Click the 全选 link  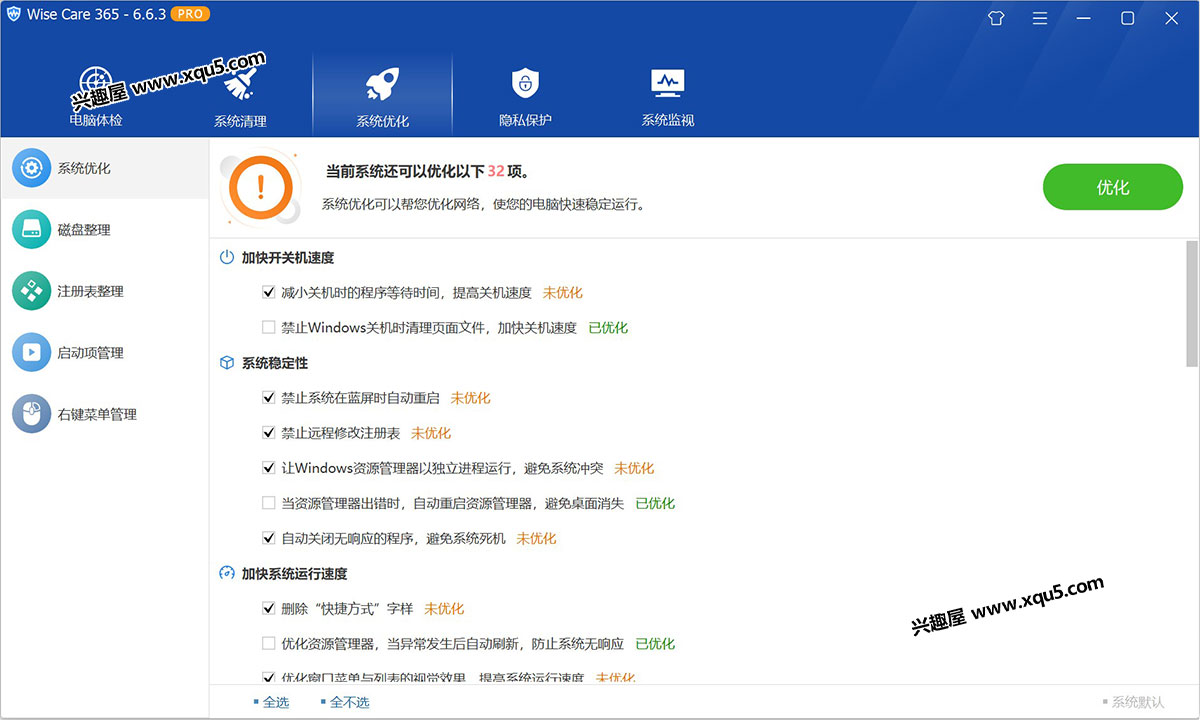275,702
